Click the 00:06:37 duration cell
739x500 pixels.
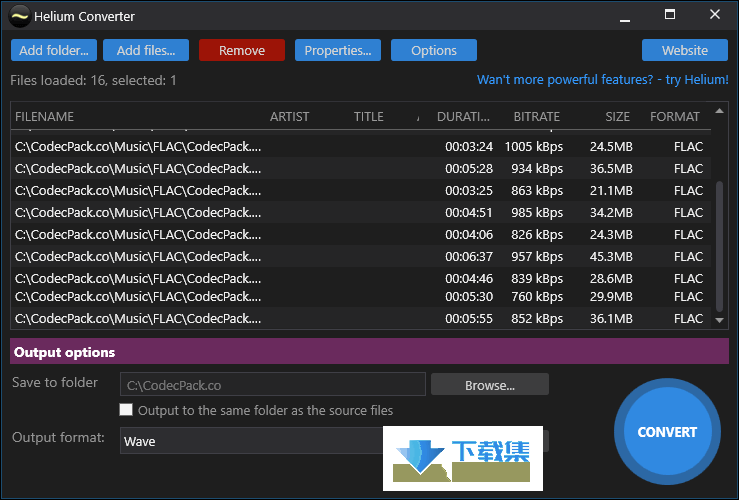point(469,256)
